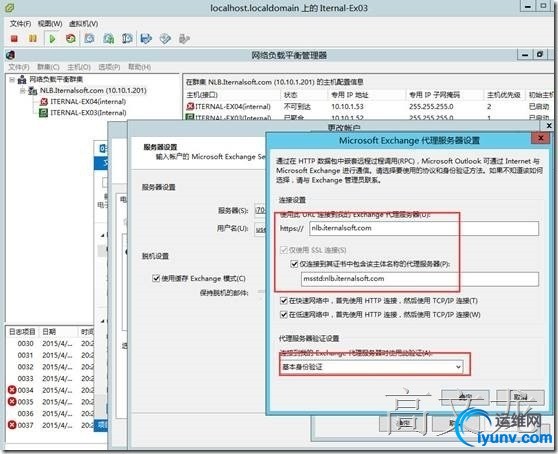Click the yellow pause VM toolbar icon
Screen dimensions: 558x454
pos(33,38)
